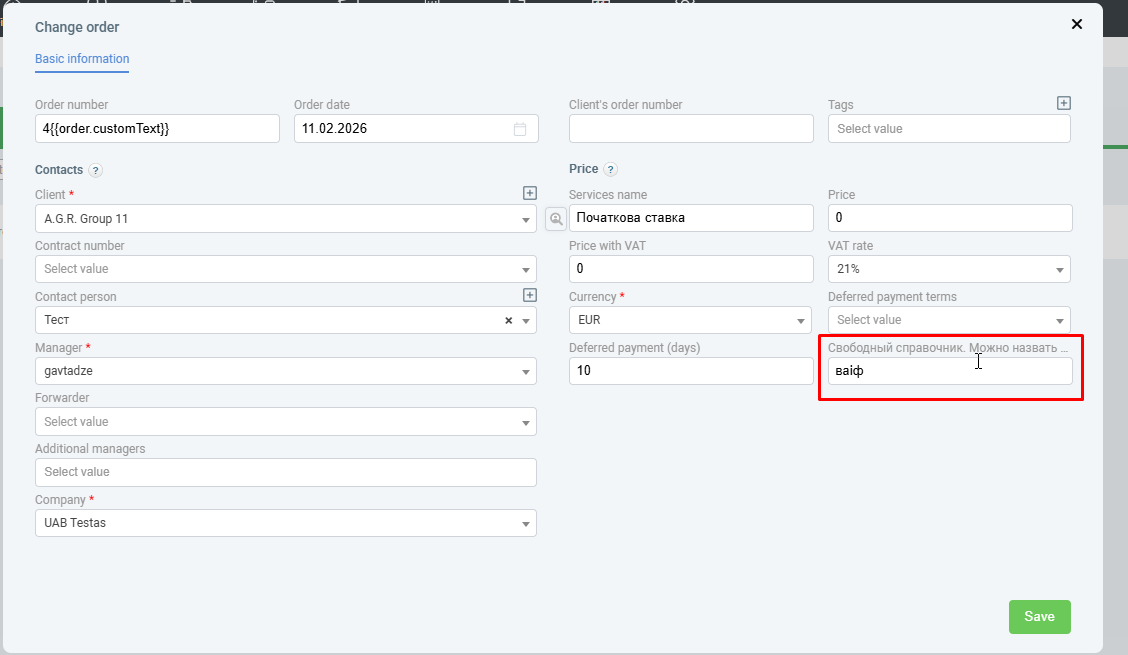Click the Deferred payment (days) field
Screen dimensions: 1128x655
(x=691, y=371)
